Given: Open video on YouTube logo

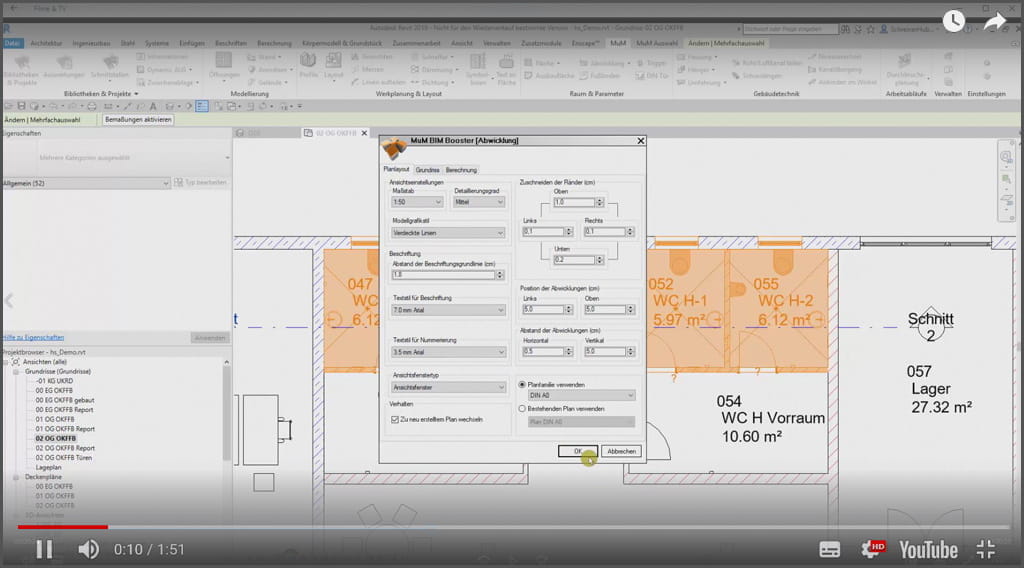Looking at the screenshot, I should [x=927, y=548].
